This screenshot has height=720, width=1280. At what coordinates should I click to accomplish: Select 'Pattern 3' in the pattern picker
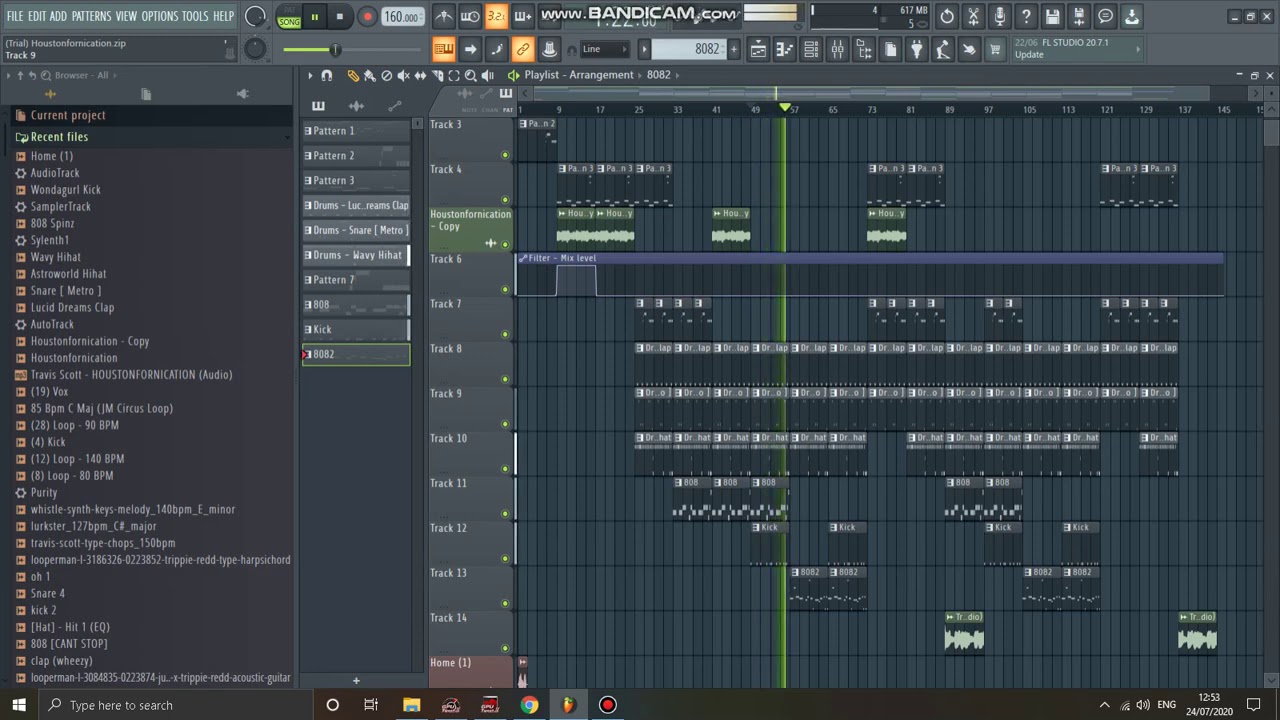click(356, 181)
